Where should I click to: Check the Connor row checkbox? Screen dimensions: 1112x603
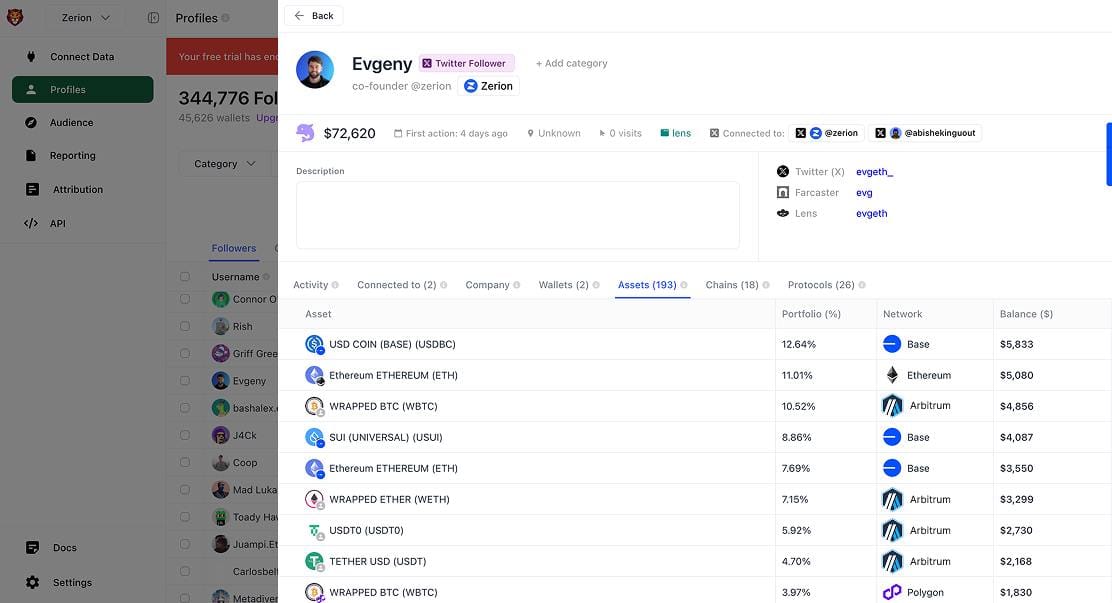point(185,299)
